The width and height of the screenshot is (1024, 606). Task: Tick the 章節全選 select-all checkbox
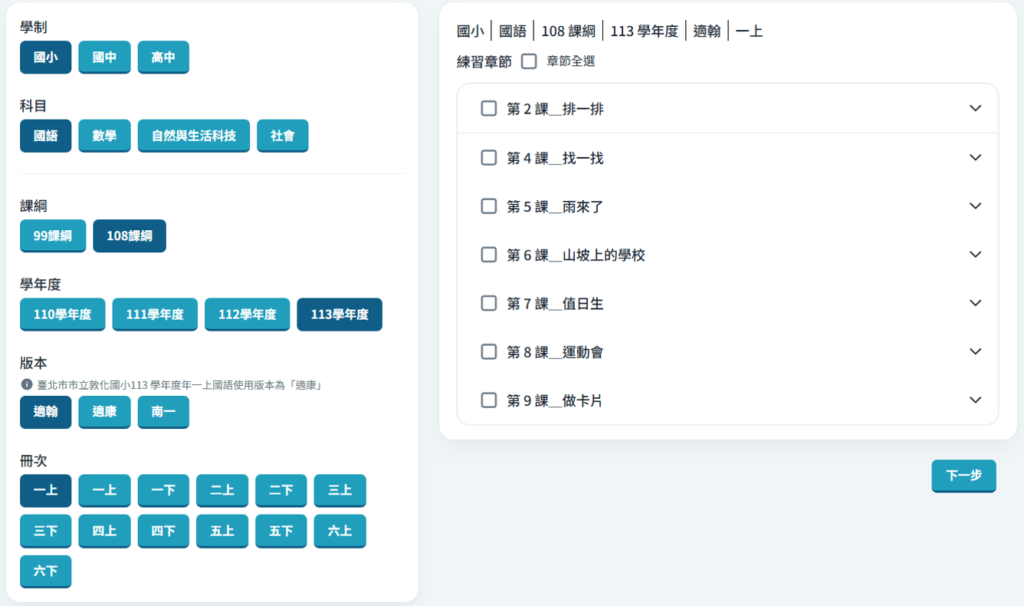click(x=529, y=61)
